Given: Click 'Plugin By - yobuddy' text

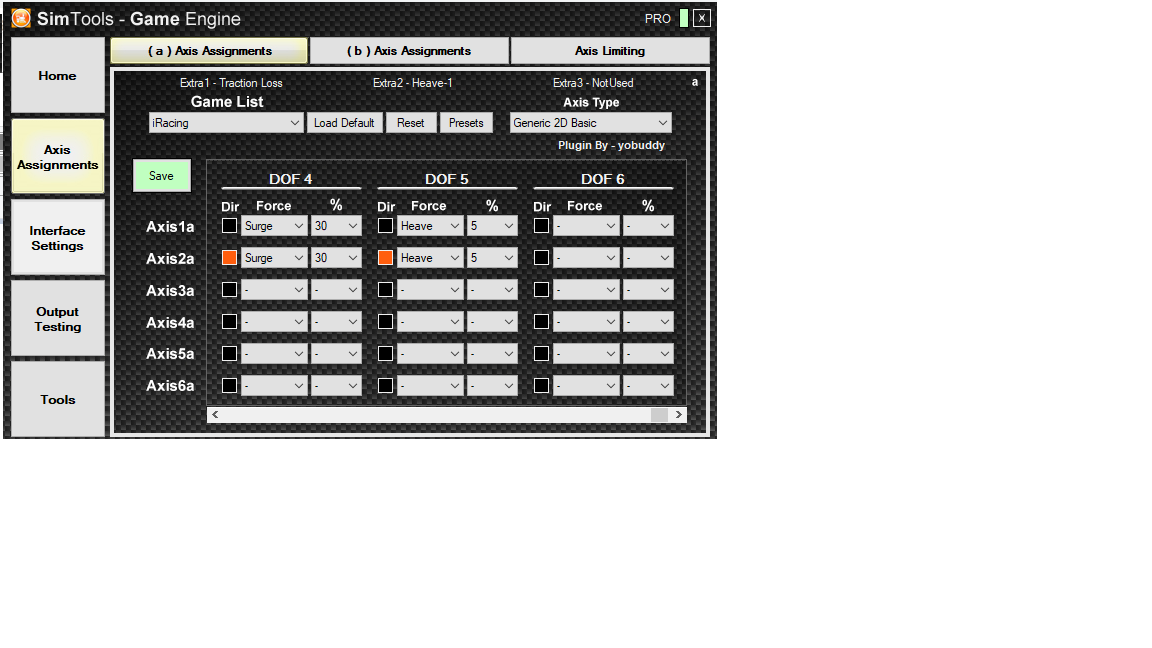Looking at the screenshot, I should (x=611, y=145).
